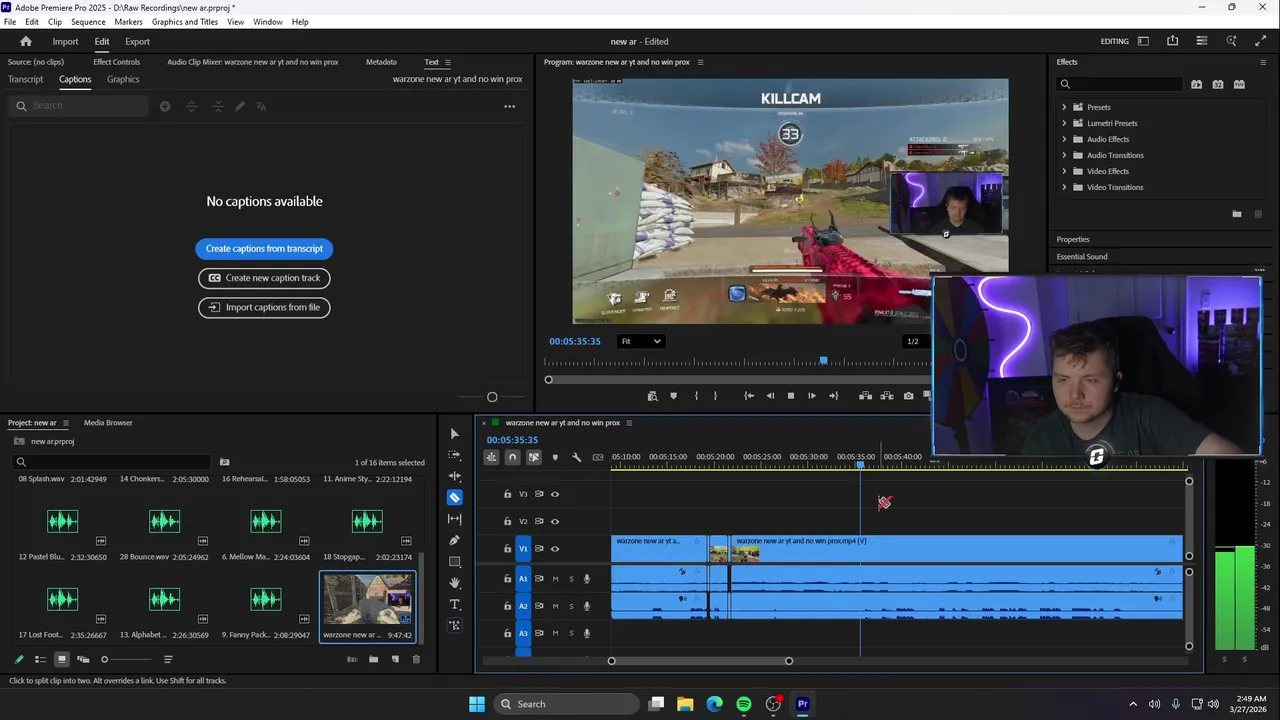Image resolution: width=1280 pixels, height=720 pixels.
Task: Click the Add Marker icon in timeline
Action: [555, 457]
